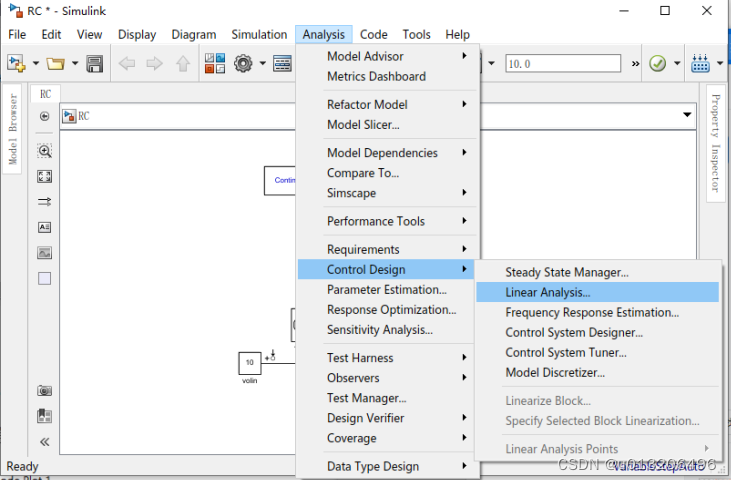Image resolution: width=731 pixels, height=480 pixels.
Task: Open the Model Explorer icon
Action: (x=283, y=63)
